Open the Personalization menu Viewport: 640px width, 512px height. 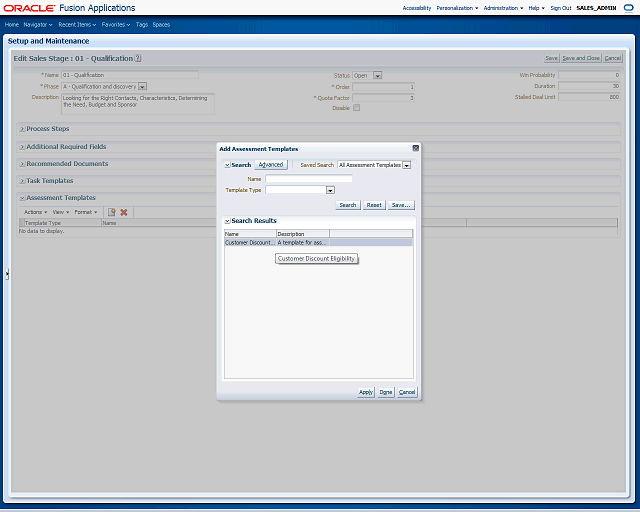(457, 8)
